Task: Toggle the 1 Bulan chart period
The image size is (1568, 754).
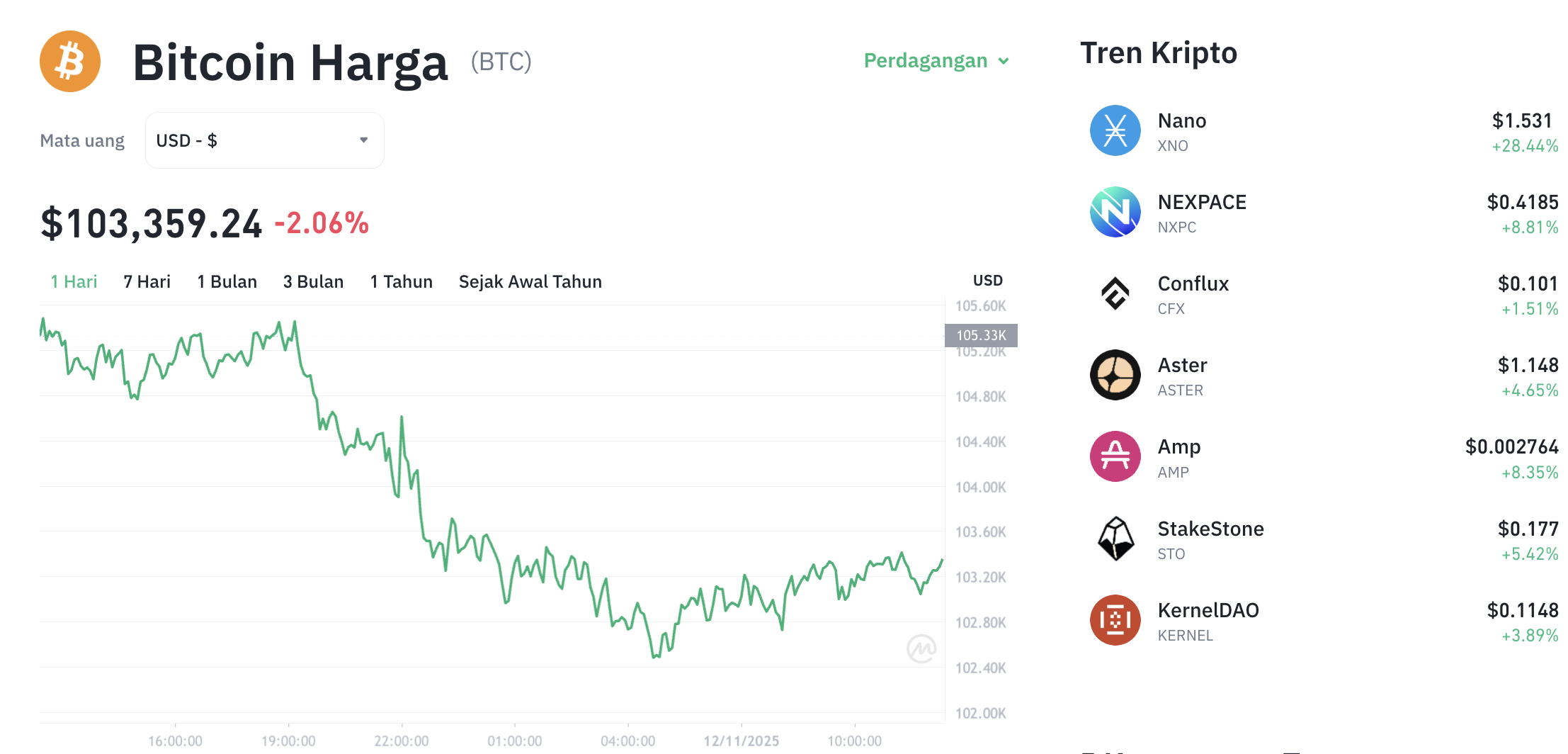Action: [x=227, y=281]
